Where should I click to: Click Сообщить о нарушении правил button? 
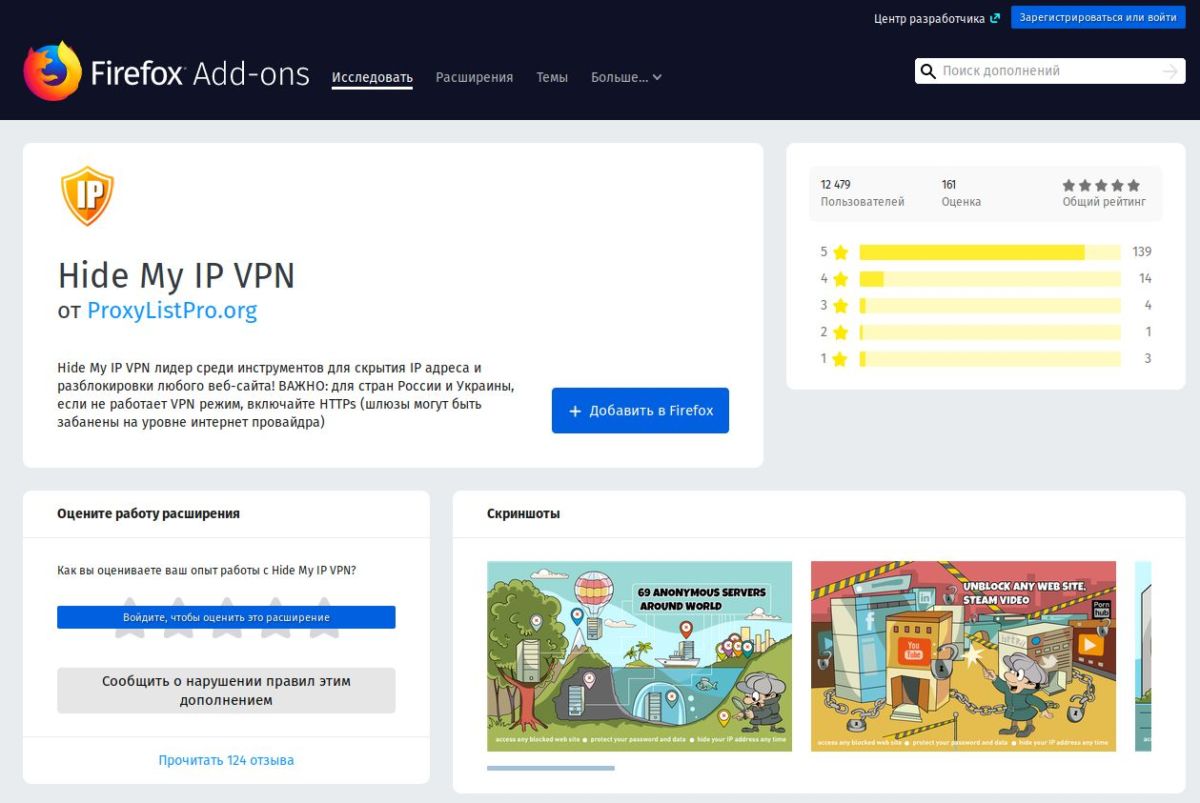click(x=226, y=690)
